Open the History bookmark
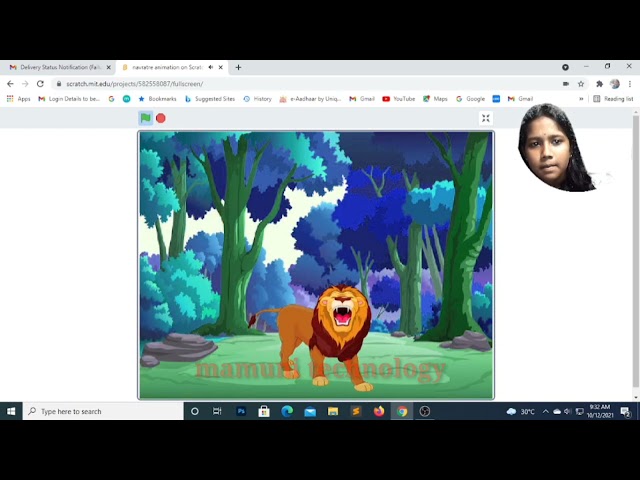The image size is (640, 480). pos(257,99)
